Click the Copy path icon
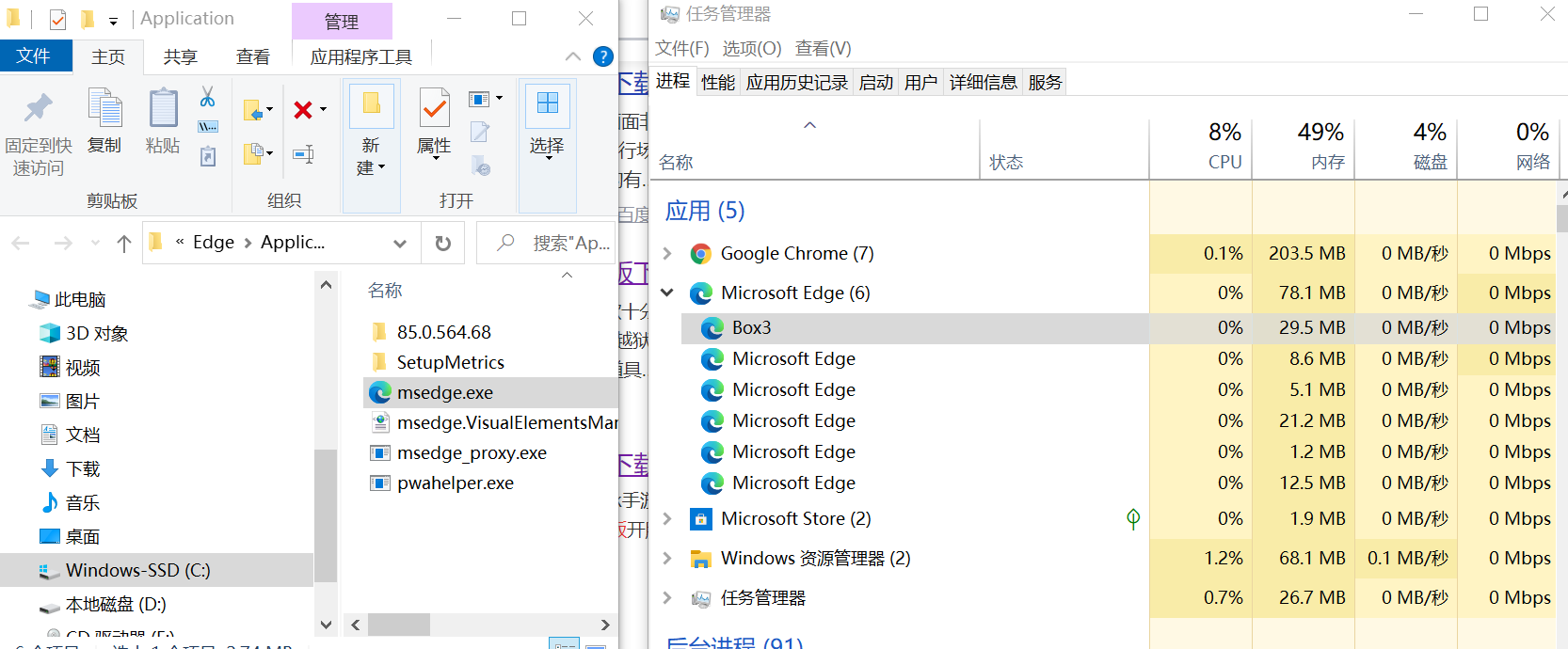1568x649 pixels. (x=208, y=126)
